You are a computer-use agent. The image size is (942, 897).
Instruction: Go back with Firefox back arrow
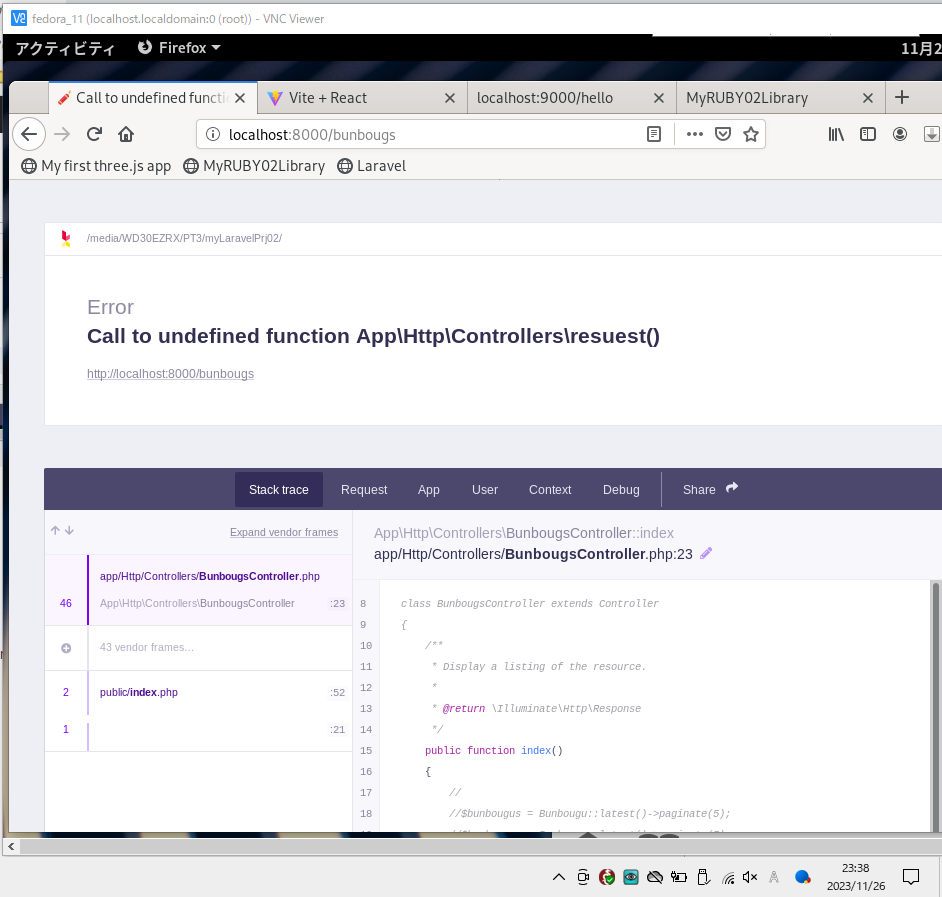point(29,134)
